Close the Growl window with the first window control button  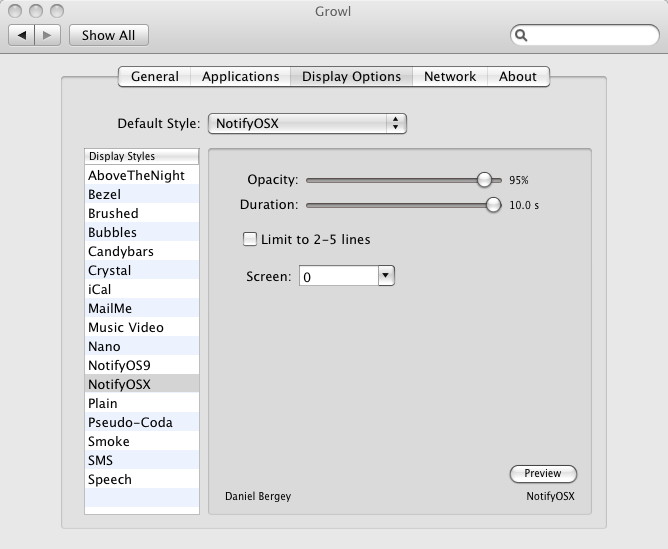(15, 11)
